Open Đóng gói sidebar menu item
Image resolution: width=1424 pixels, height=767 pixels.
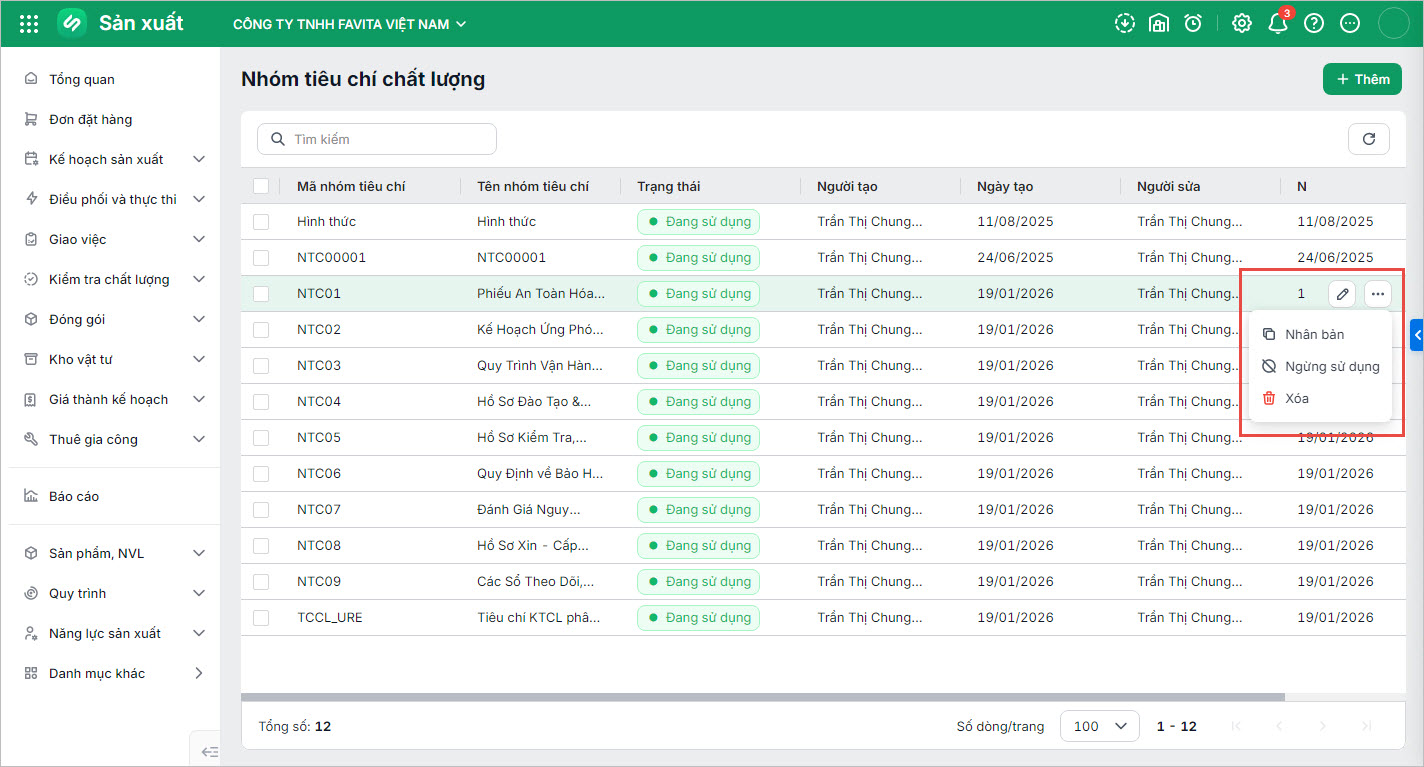click(114, 319)
